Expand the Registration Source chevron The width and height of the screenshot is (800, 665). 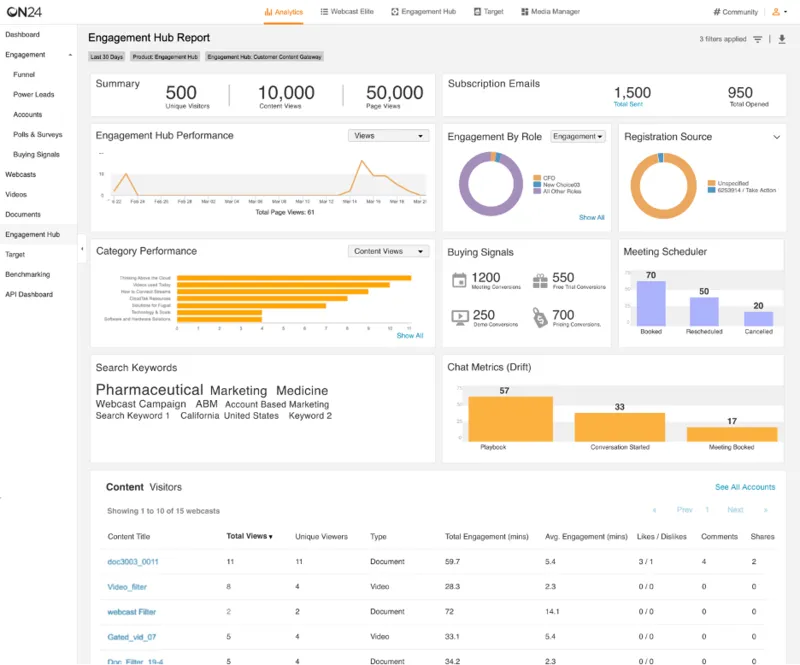[x=777, y=137]
